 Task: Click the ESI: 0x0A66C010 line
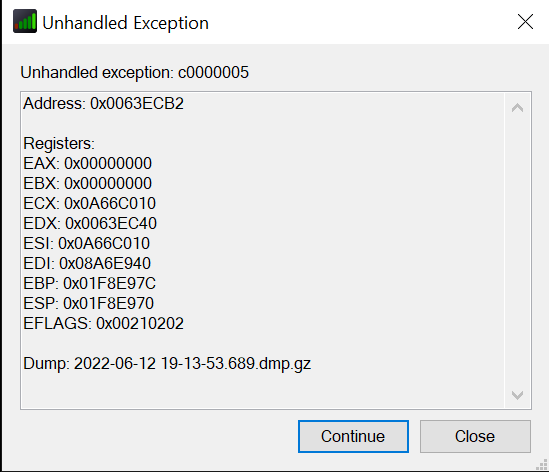[86, 243]
